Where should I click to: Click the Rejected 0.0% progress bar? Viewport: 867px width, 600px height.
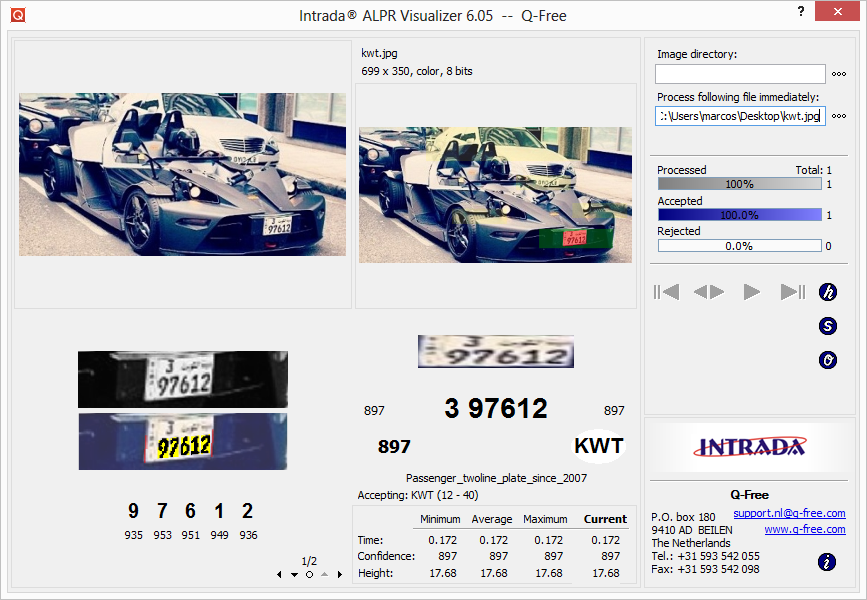739,246
